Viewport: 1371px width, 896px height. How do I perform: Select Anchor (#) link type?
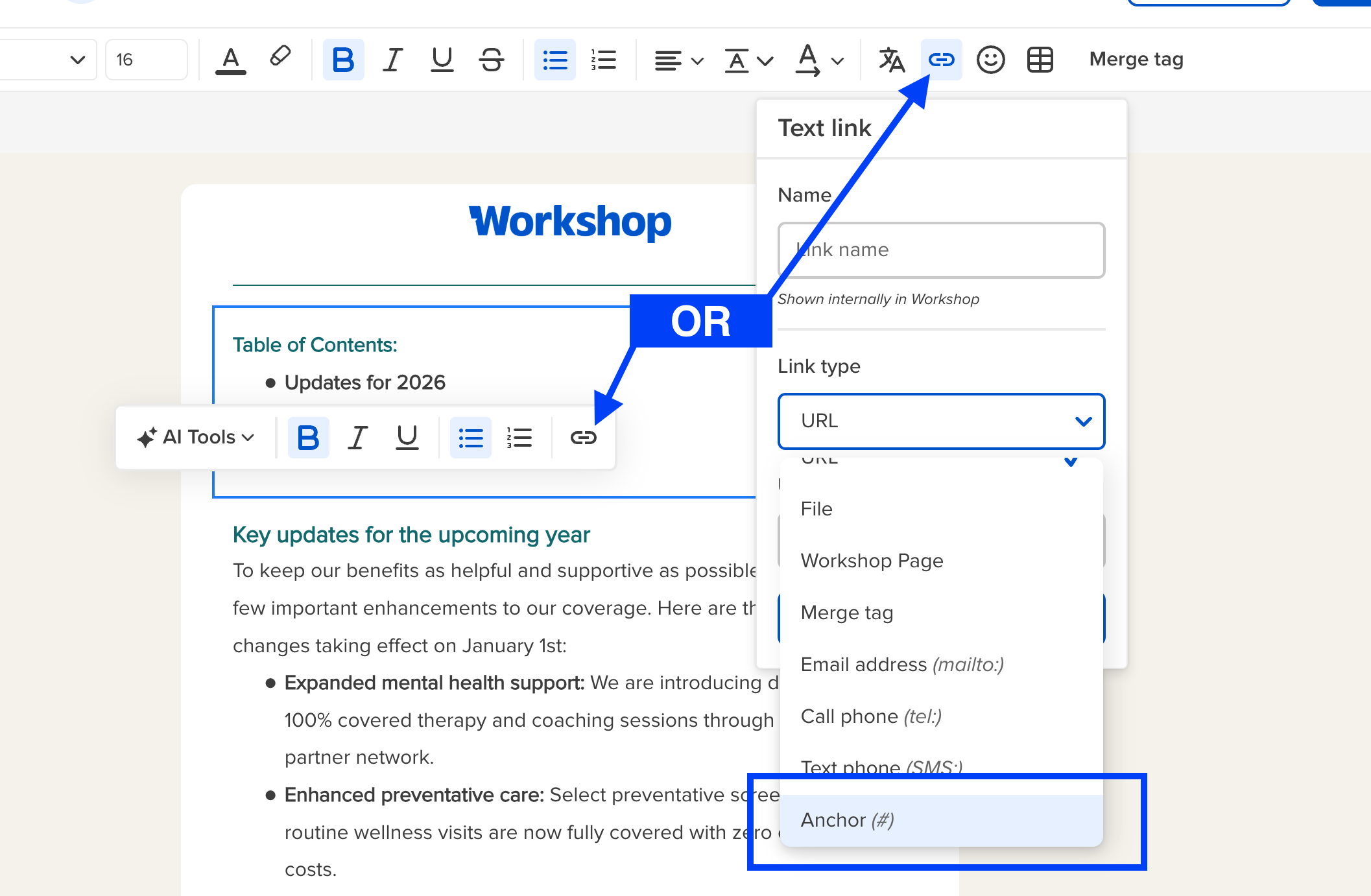941,820
